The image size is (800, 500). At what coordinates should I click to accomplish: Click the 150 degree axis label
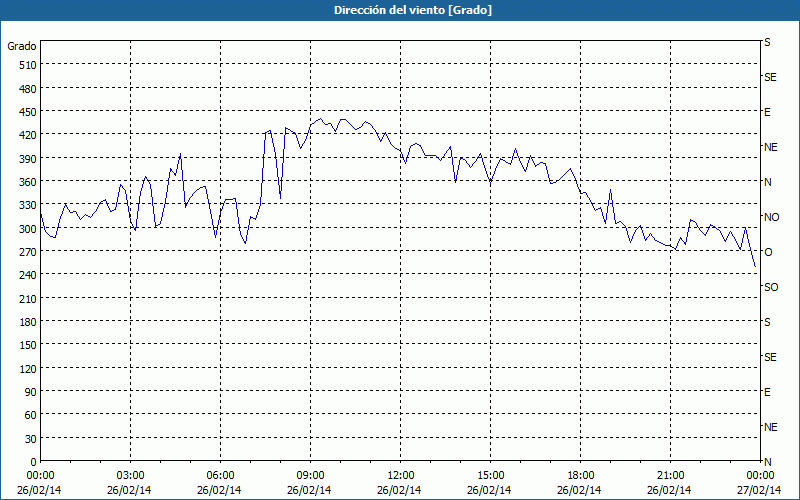28,345
